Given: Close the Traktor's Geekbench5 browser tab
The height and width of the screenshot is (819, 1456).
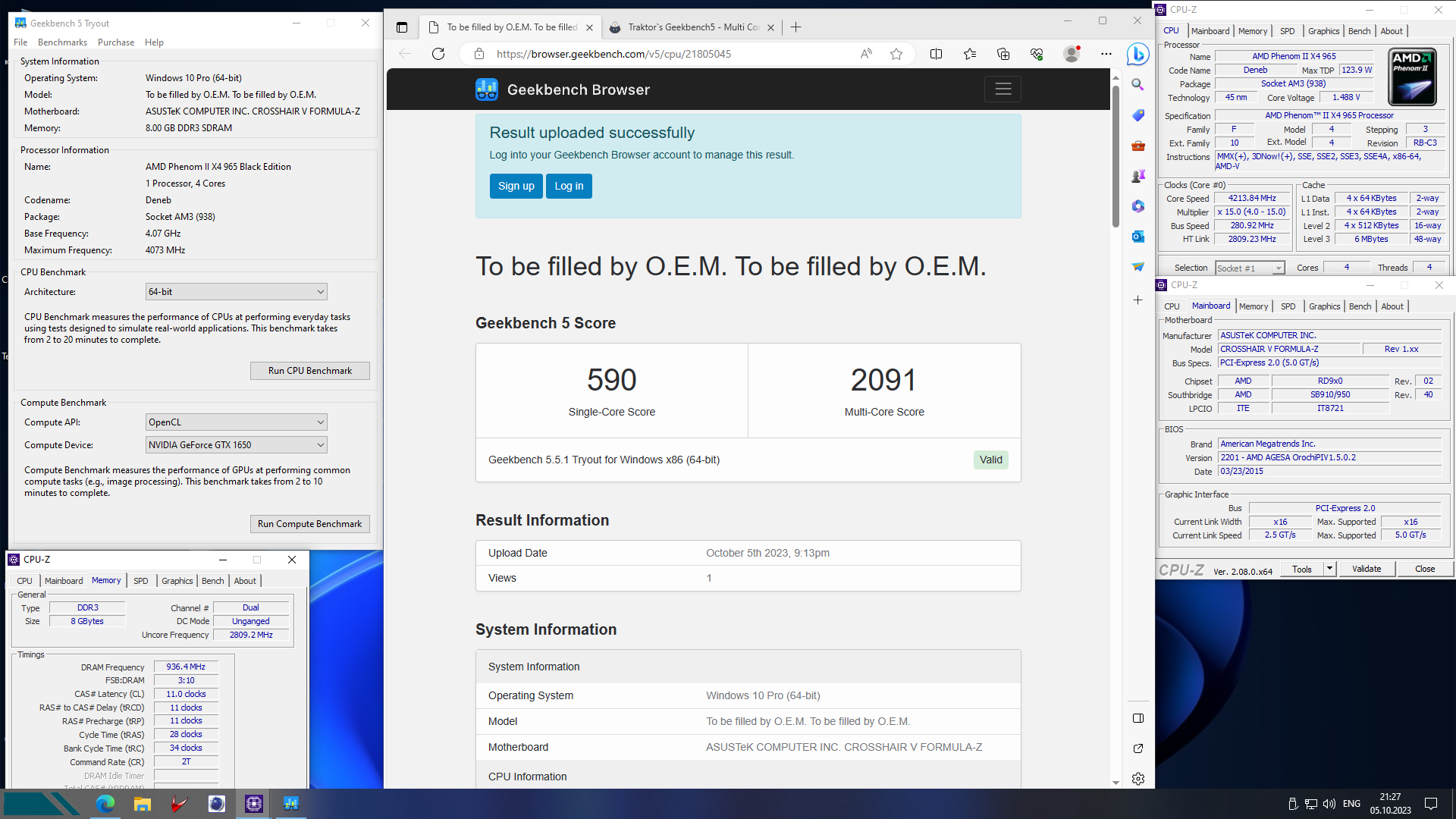Looking at the screenshot, I should pyautogui.click(x=770, y=27).
